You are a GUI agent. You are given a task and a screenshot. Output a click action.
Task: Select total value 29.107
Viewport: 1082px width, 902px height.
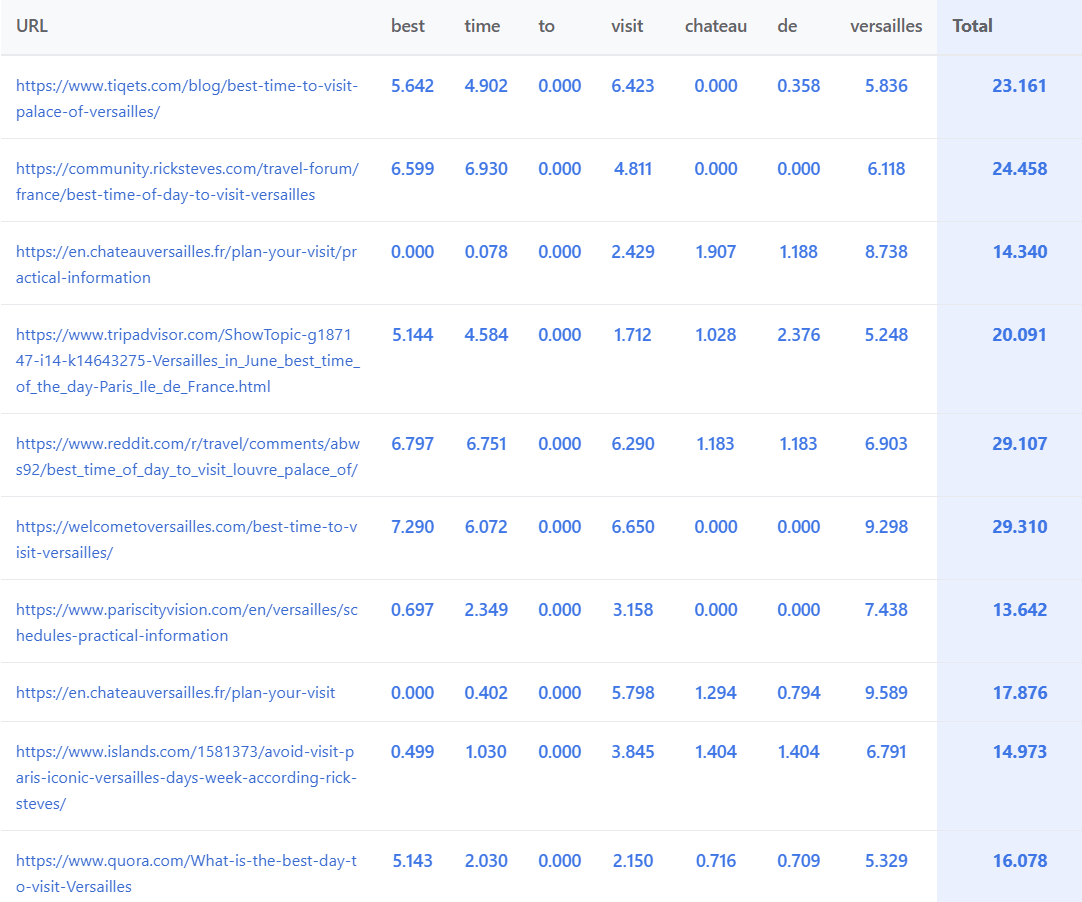click(1019, 443)
